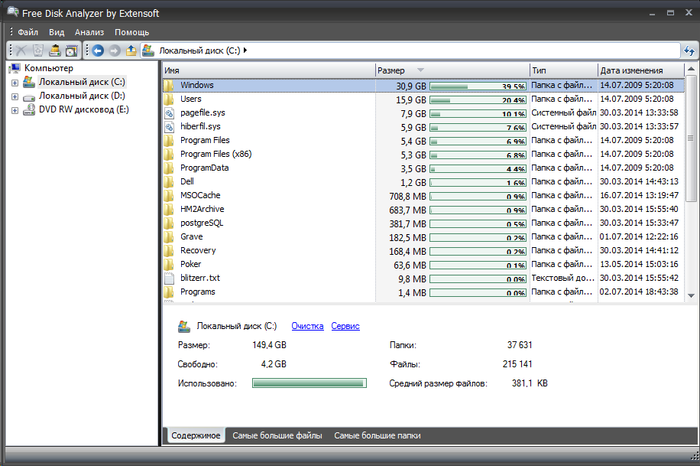Click the drive icon inside the address bar
Viewport: 700px width, 466px height.
pyautogui.click(x=148, y=50)
